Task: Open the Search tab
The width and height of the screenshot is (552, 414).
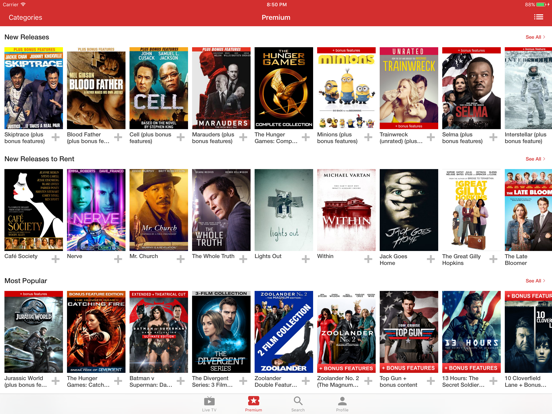Action: [298, 404]
